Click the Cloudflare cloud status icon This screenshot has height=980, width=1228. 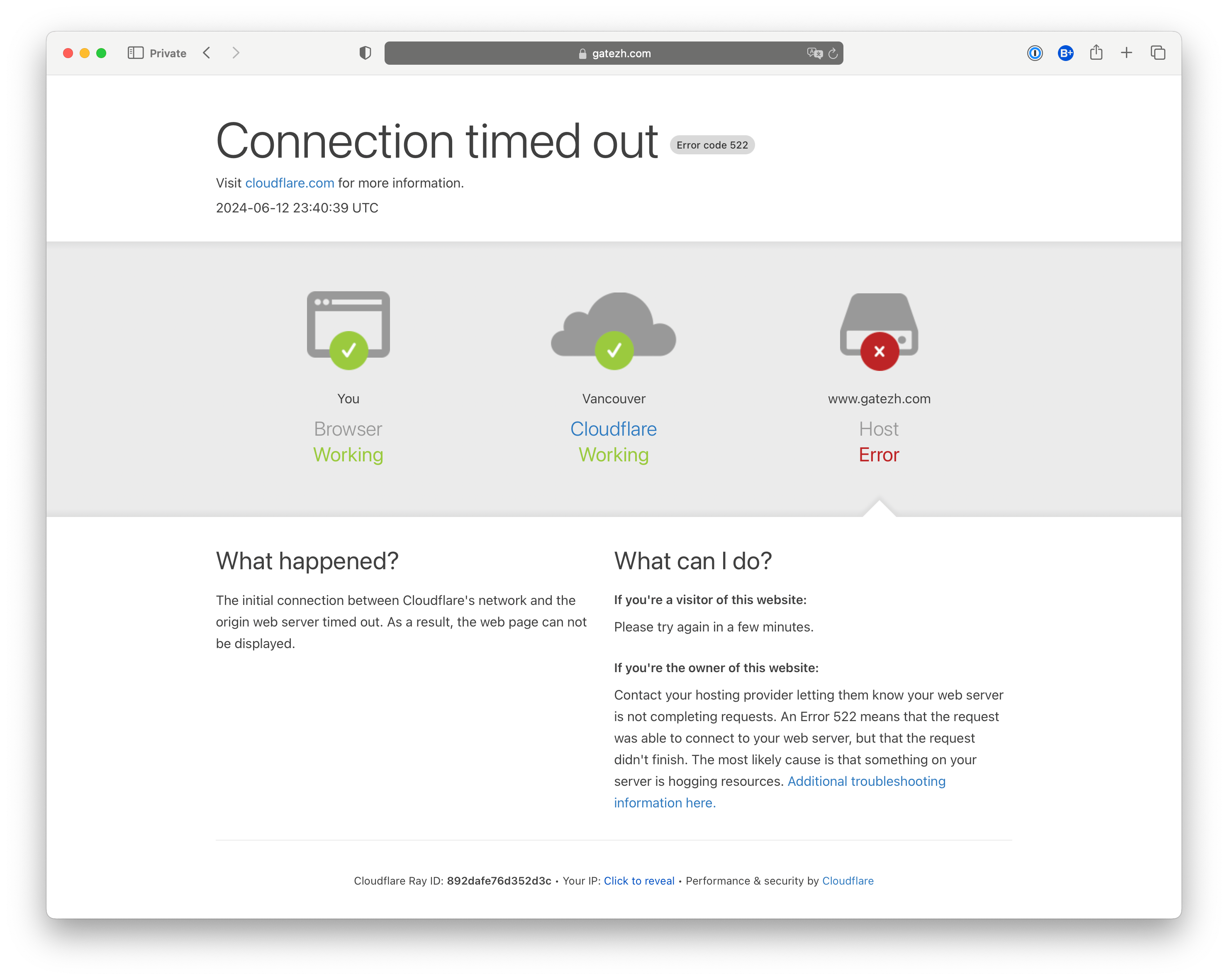(614, 330)
